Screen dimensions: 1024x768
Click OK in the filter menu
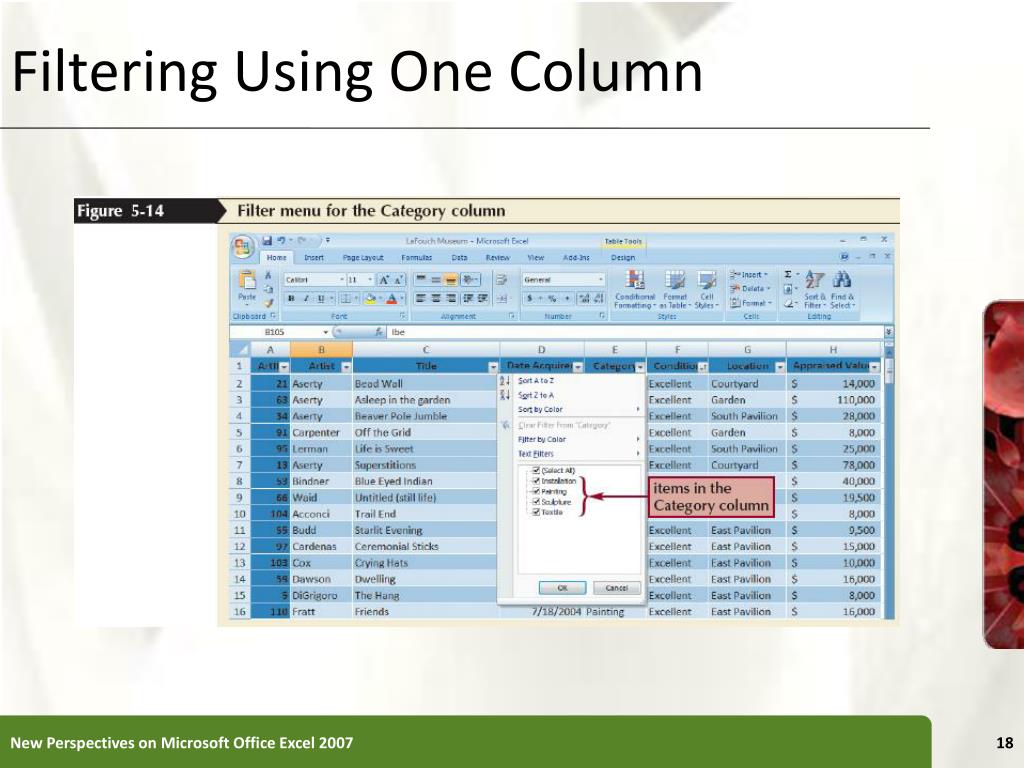[562, 588]
